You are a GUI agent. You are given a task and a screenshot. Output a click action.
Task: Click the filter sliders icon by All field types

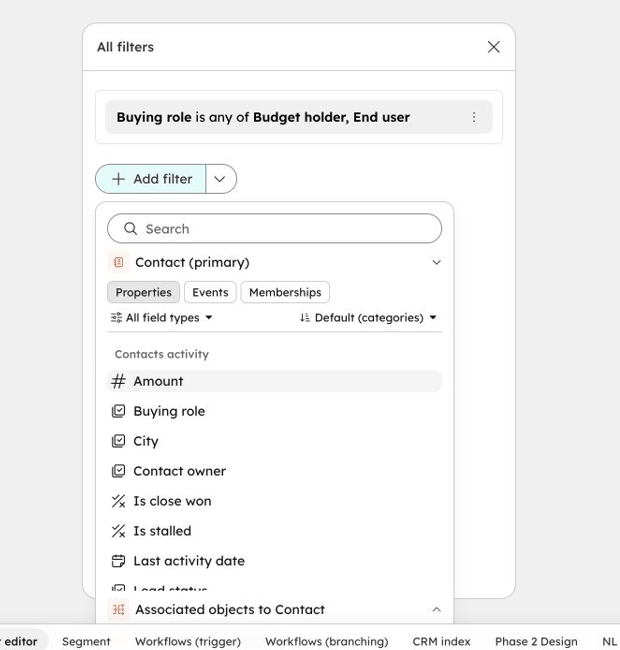tap(116, 318)
